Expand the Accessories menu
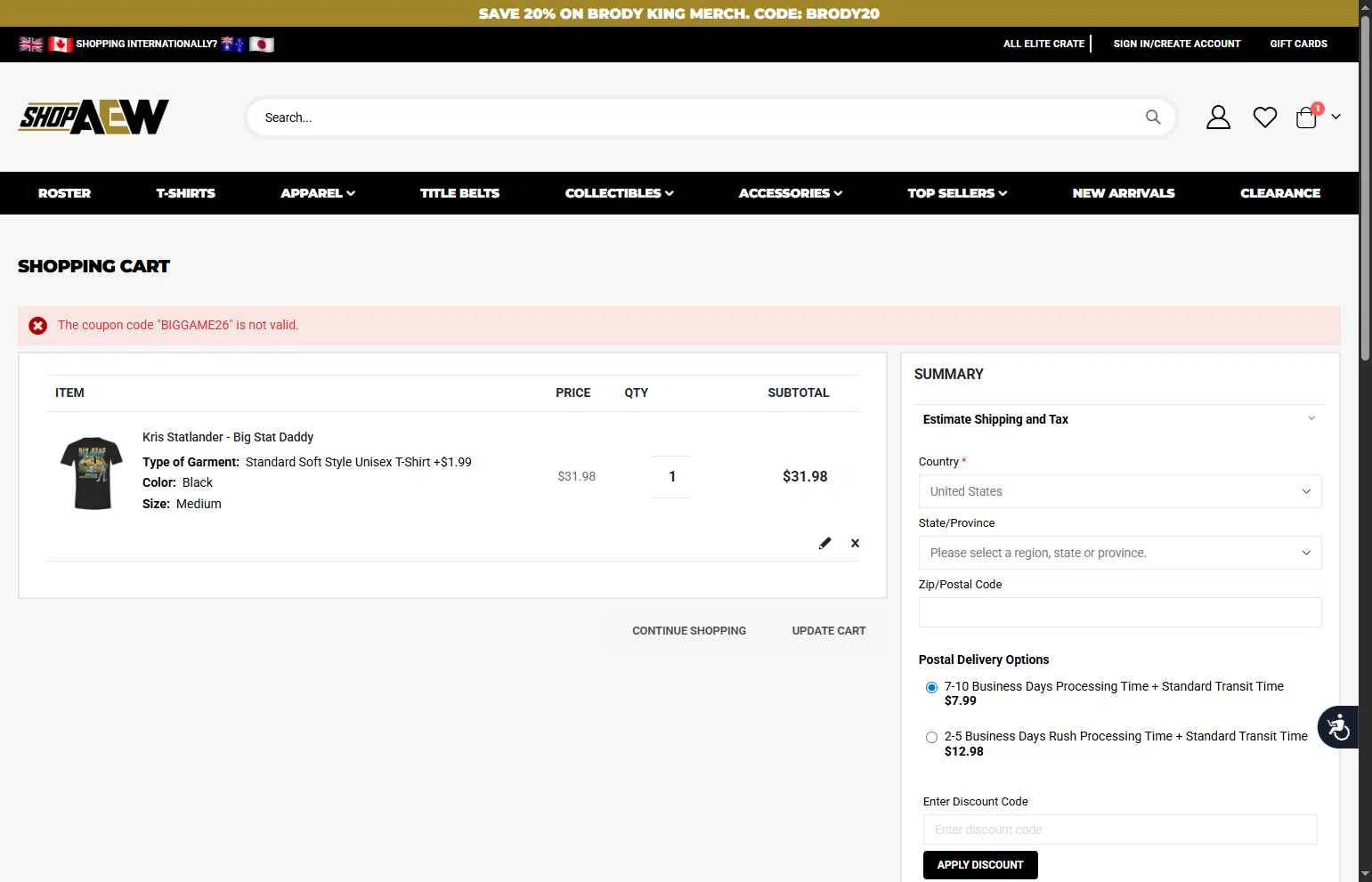 (x=791, y=193)
